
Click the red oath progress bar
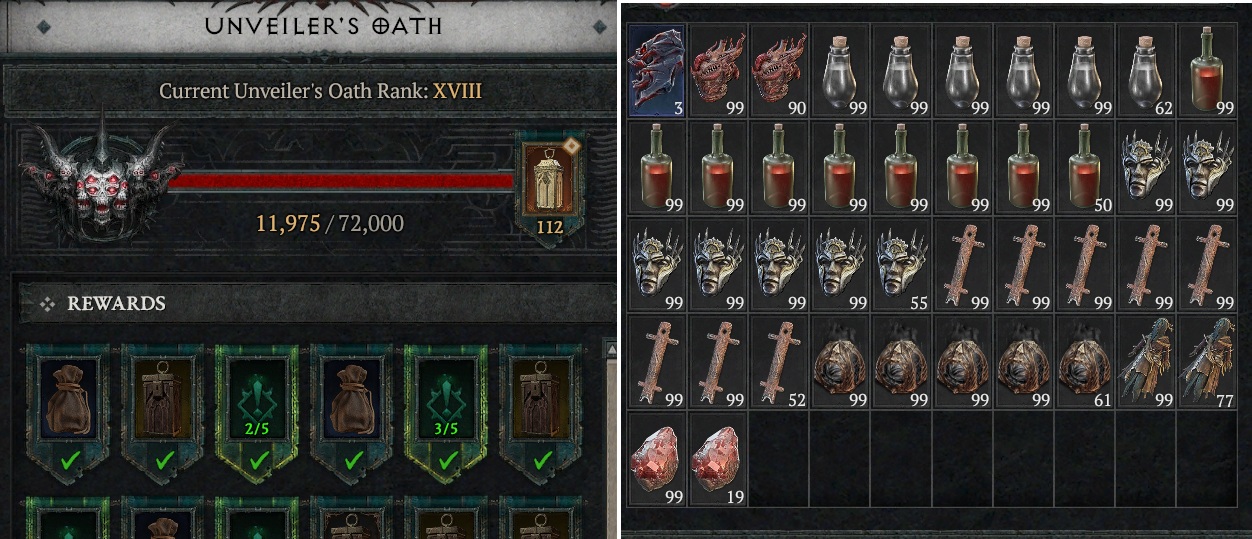(x=340, y=181)
